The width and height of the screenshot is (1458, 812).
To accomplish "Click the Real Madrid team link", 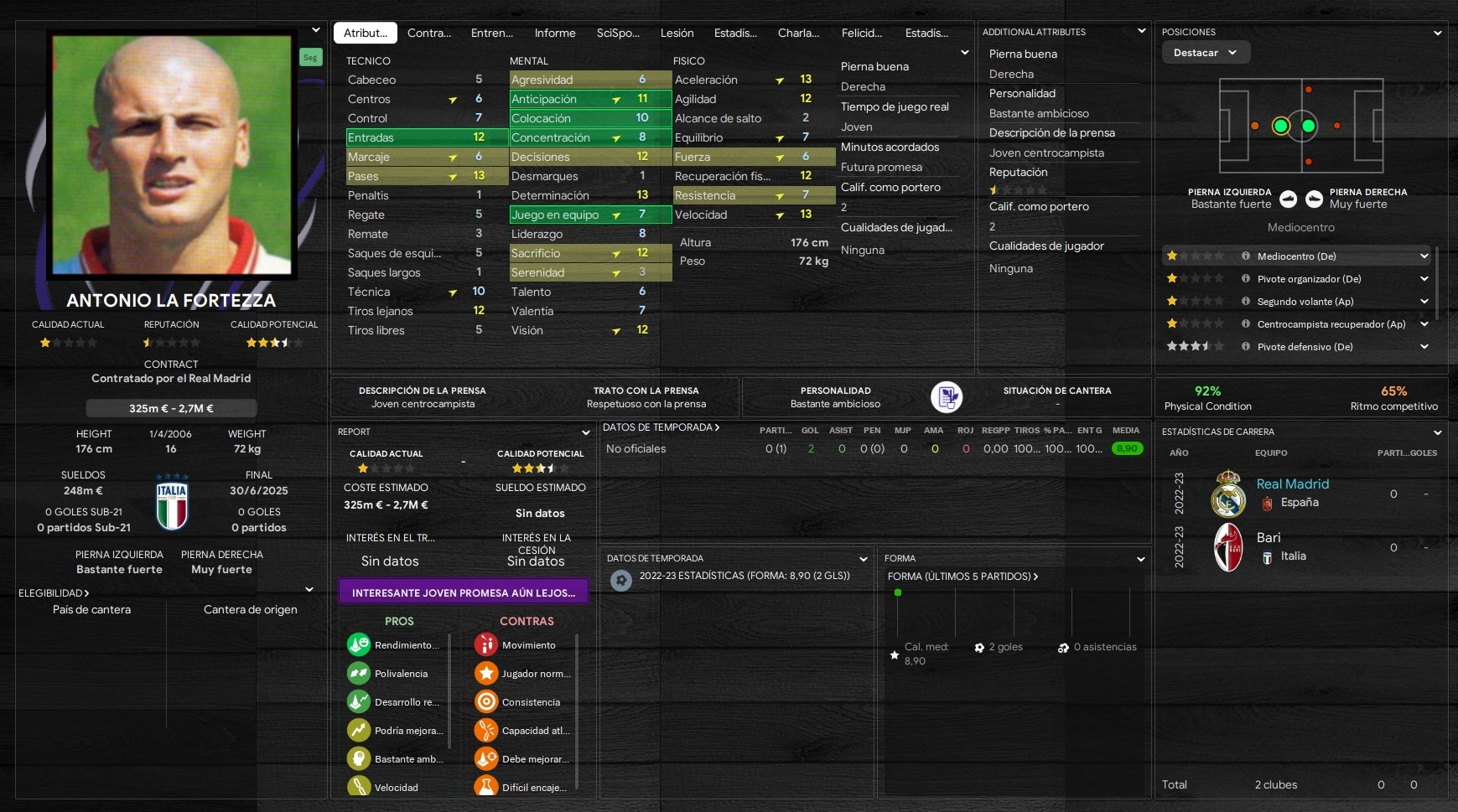I will pos(1293,484).
